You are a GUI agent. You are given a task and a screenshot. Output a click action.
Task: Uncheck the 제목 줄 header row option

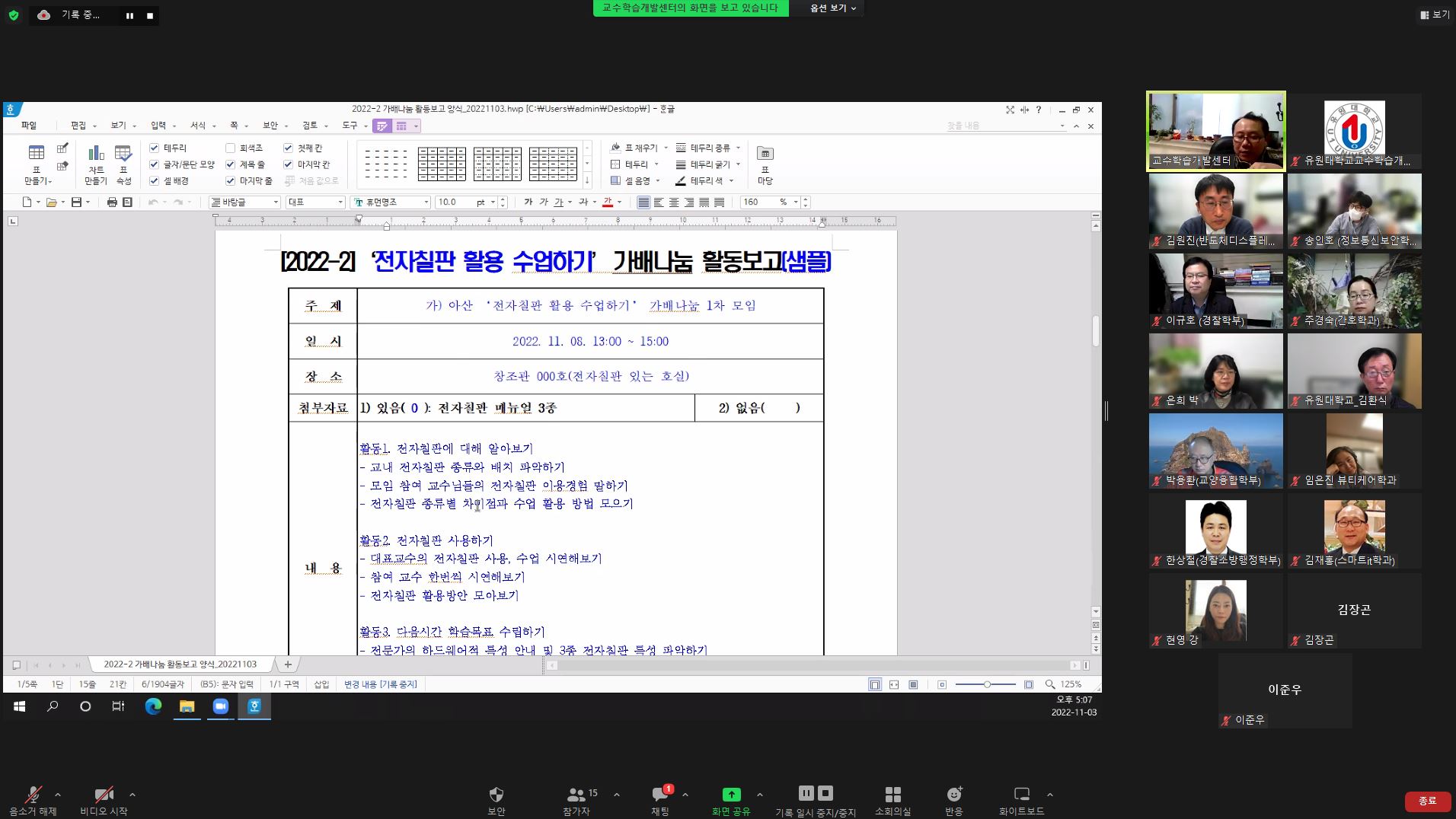click(230, 164)
